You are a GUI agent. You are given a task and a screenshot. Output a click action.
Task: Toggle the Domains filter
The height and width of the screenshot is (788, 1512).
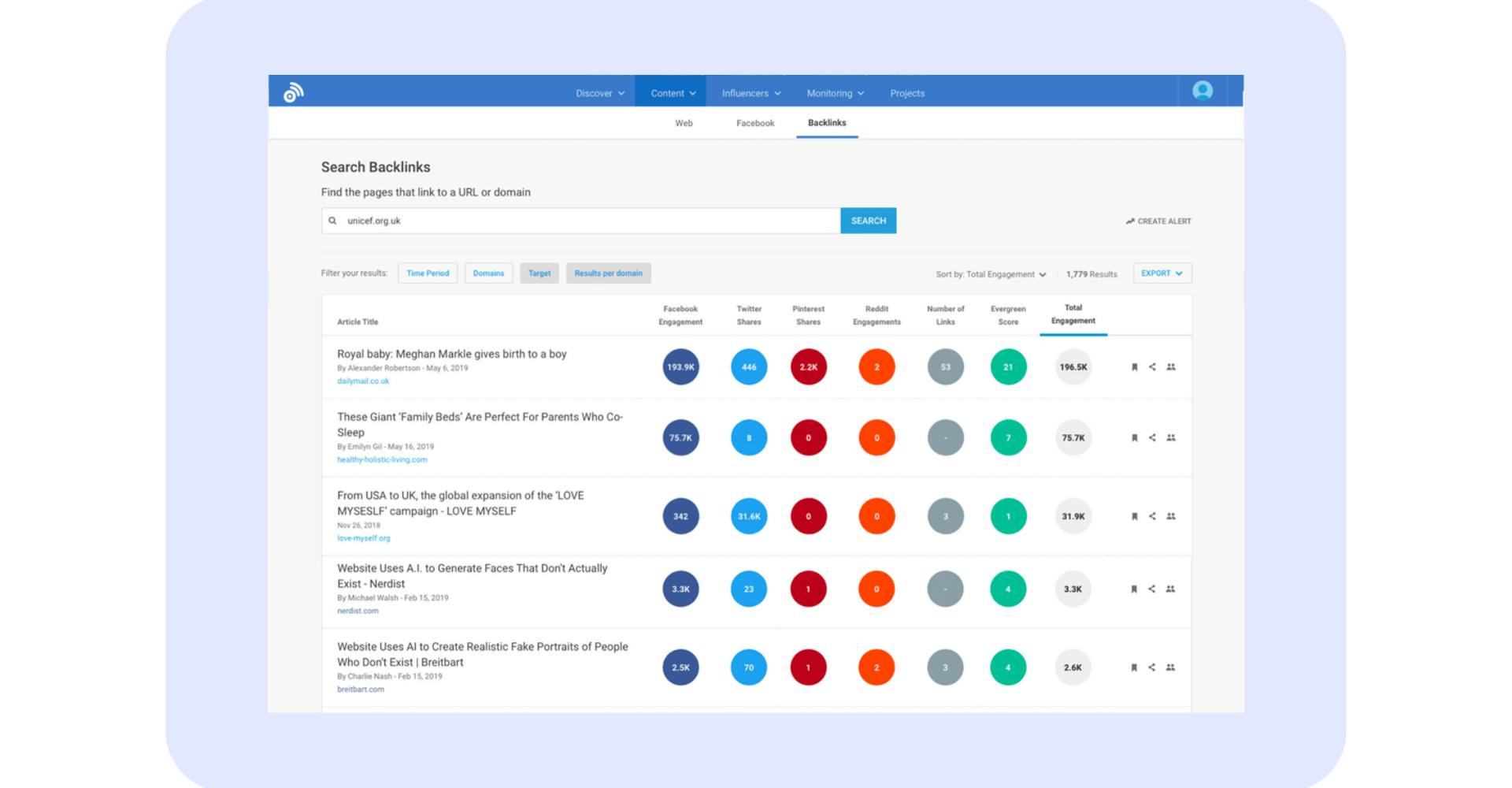coord(488,273)
